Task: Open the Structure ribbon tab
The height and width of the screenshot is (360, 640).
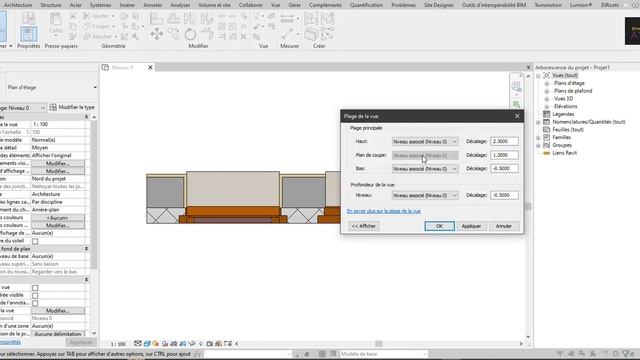Action: point(51,5)
